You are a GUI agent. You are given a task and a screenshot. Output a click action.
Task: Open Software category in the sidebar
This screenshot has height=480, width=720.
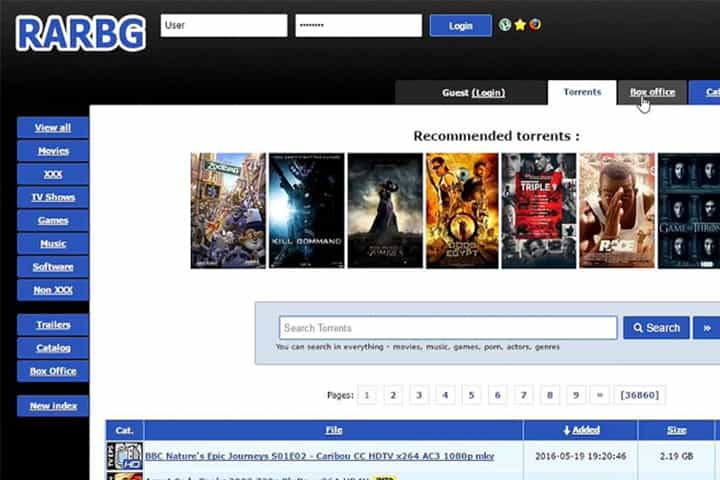pos(53,267)
